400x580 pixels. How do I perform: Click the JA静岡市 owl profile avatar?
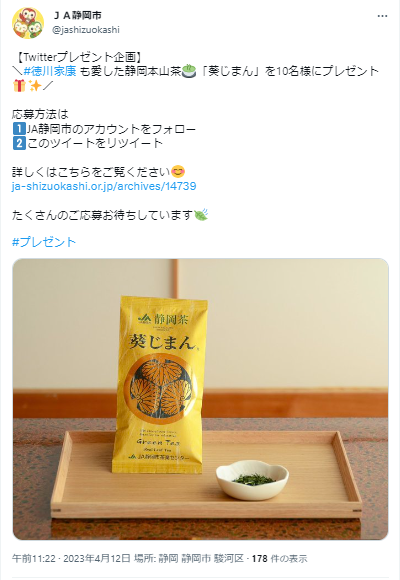tap(28, 23)
